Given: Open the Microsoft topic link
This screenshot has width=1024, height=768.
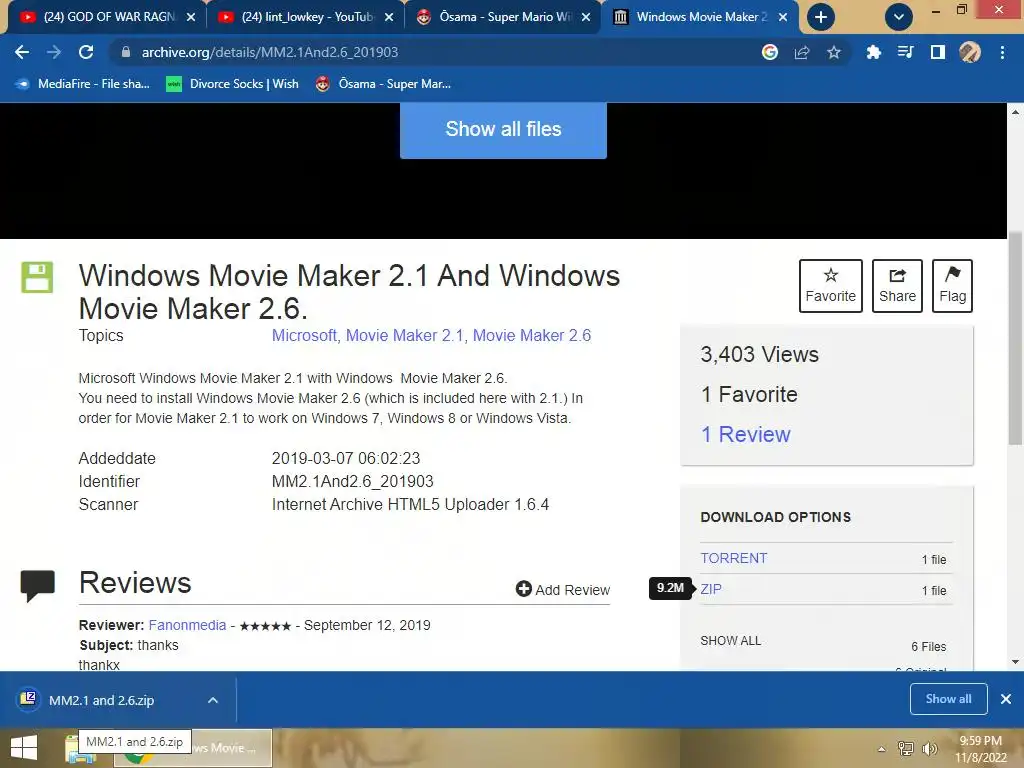Looking at the screenshot, I should [304, 336].
